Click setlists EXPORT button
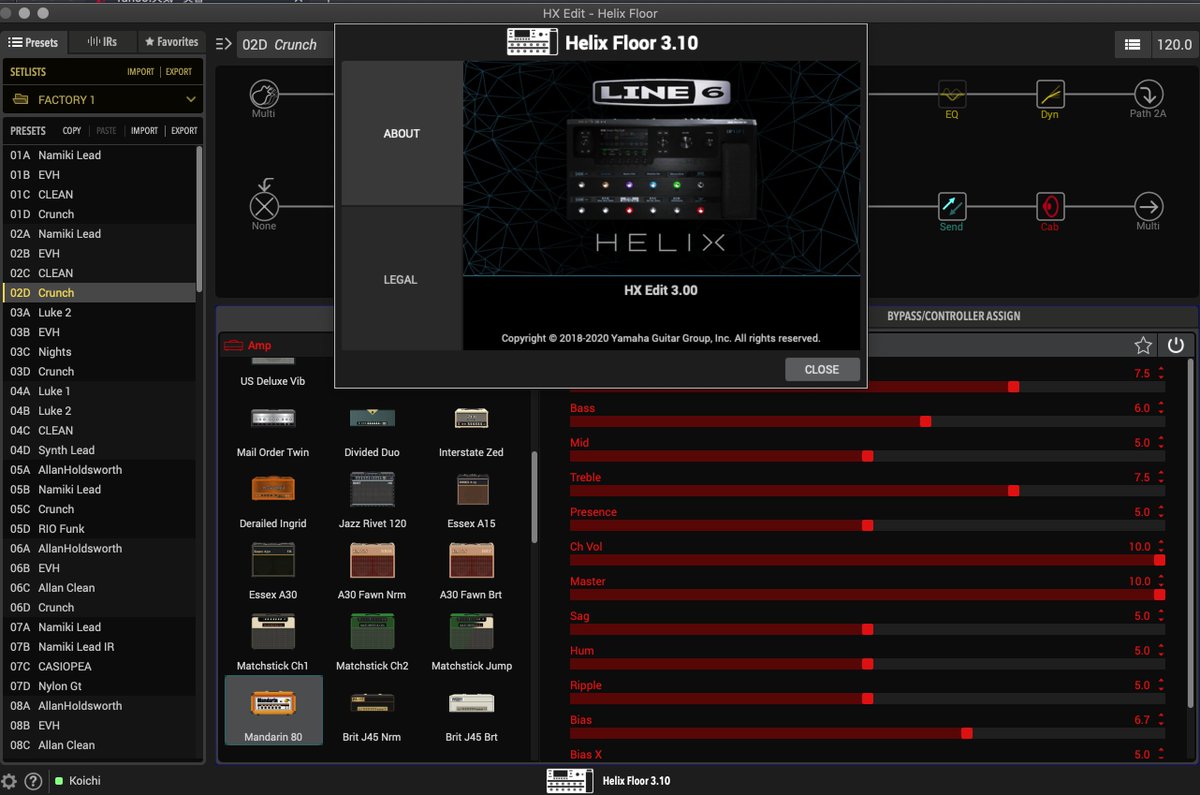1200x795 pixels. point(179,72)
